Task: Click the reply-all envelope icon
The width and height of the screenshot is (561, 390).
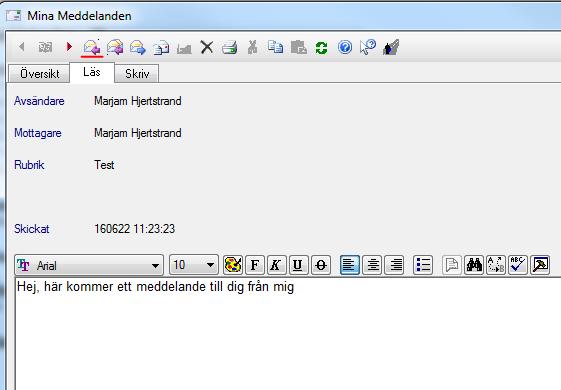Action: [115, 47]
